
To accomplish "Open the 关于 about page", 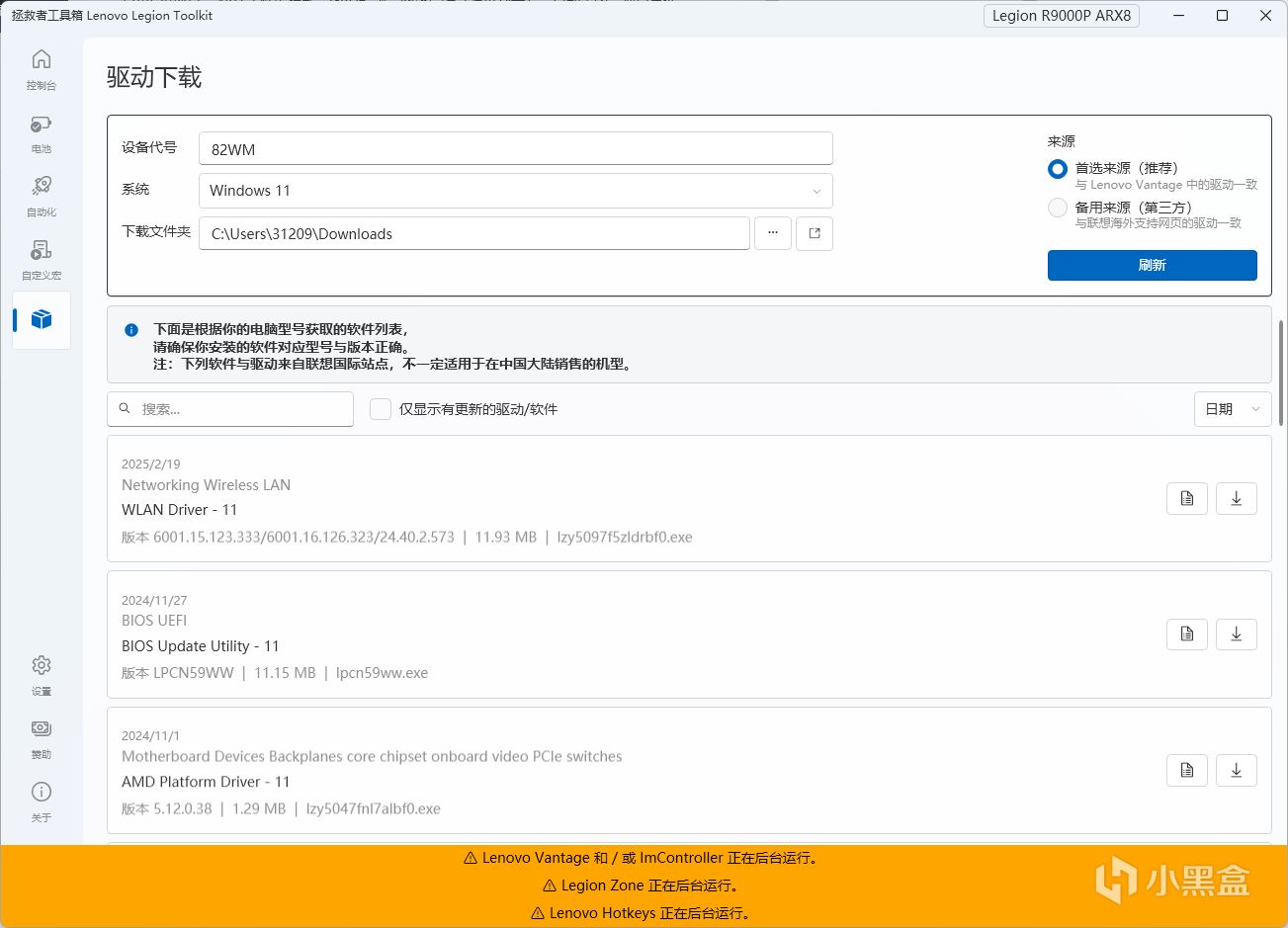I will [42, 801].
